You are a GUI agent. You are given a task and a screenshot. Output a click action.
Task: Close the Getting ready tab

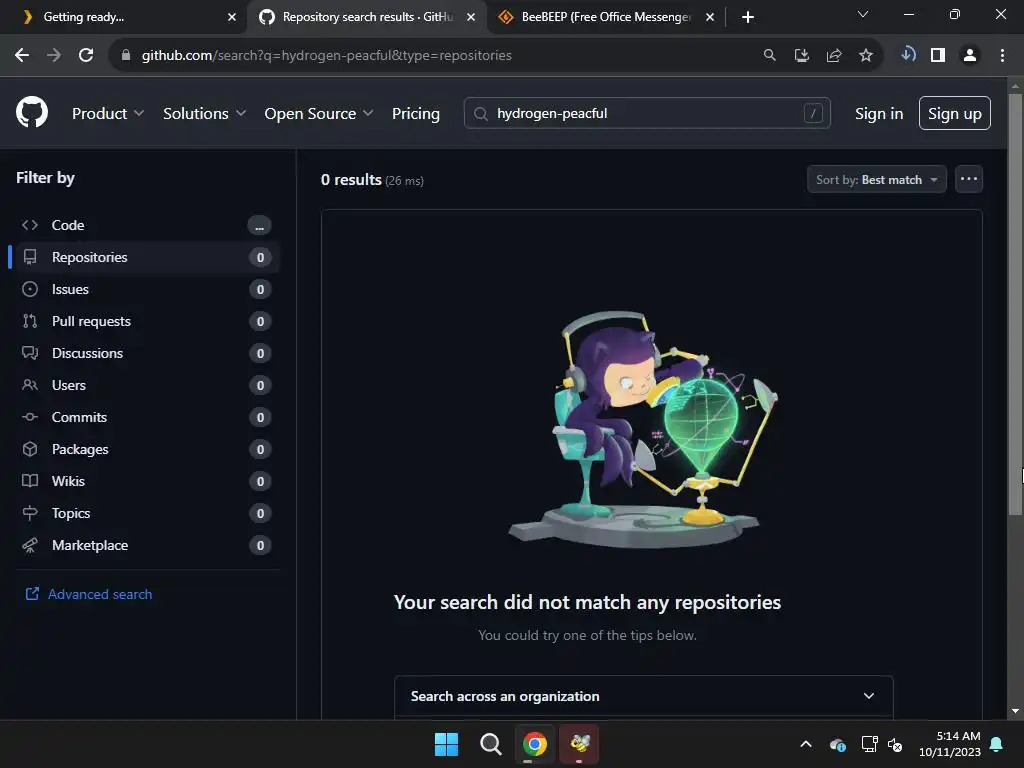pyautogui.click(x=232, y=17)
